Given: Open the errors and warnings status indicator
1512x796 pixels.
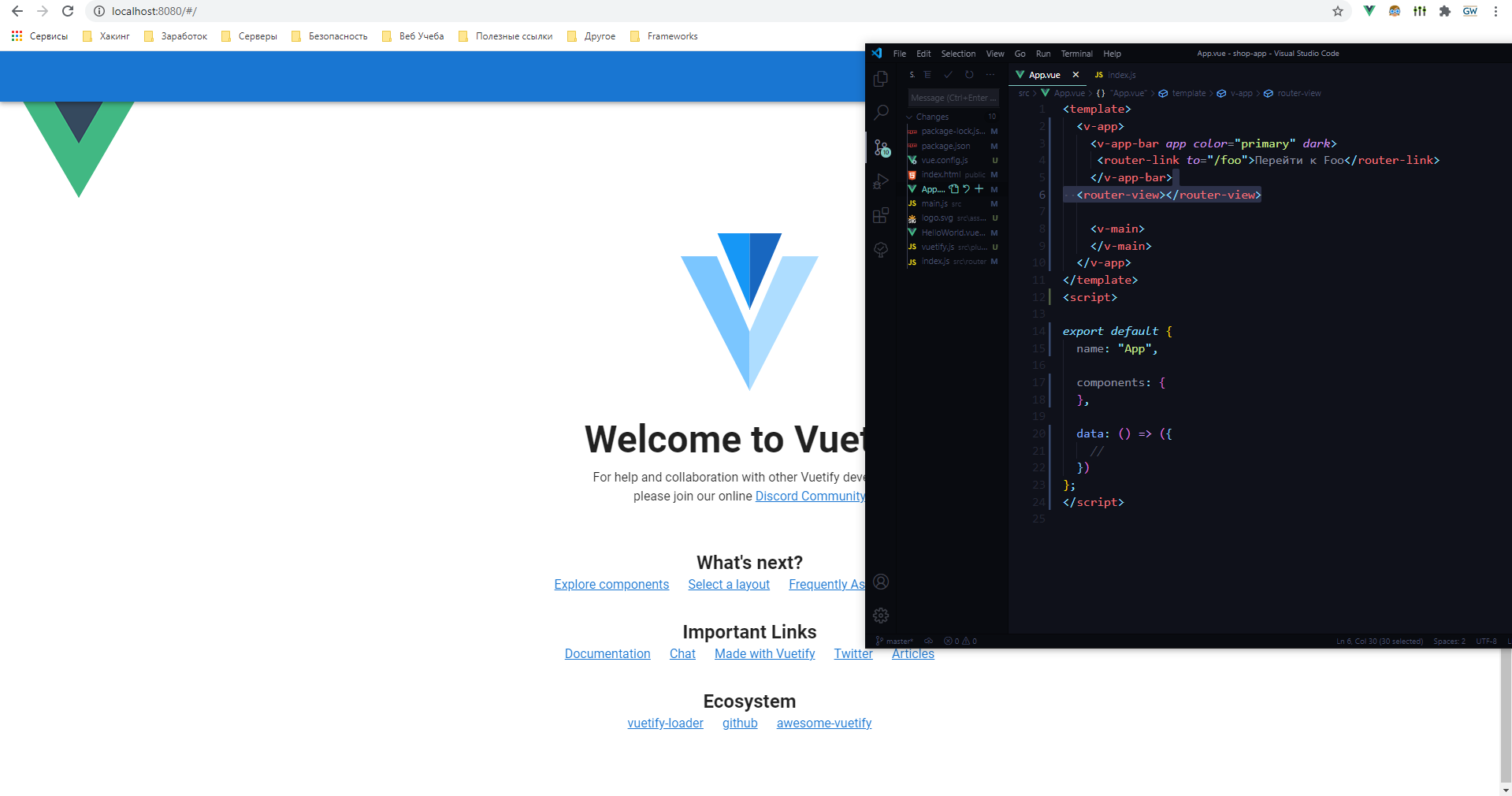Looking at the screenshot, I should click(x=960, y=642).
